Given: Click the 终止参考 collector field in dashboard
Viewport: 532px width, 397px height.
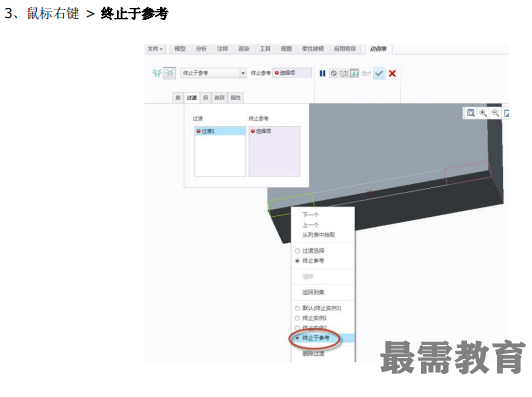Looking at the screenshot, I should 292,73.
